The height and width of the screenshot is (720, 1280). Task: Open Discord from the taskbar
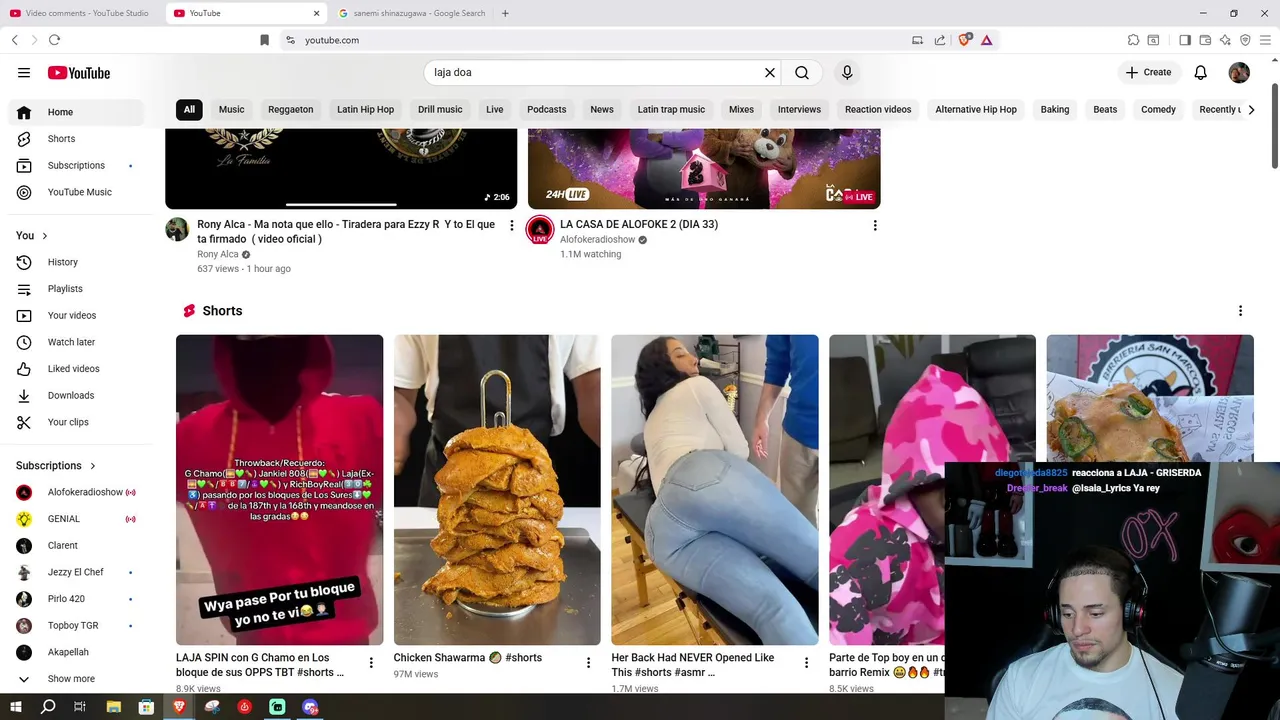[310, 707]
